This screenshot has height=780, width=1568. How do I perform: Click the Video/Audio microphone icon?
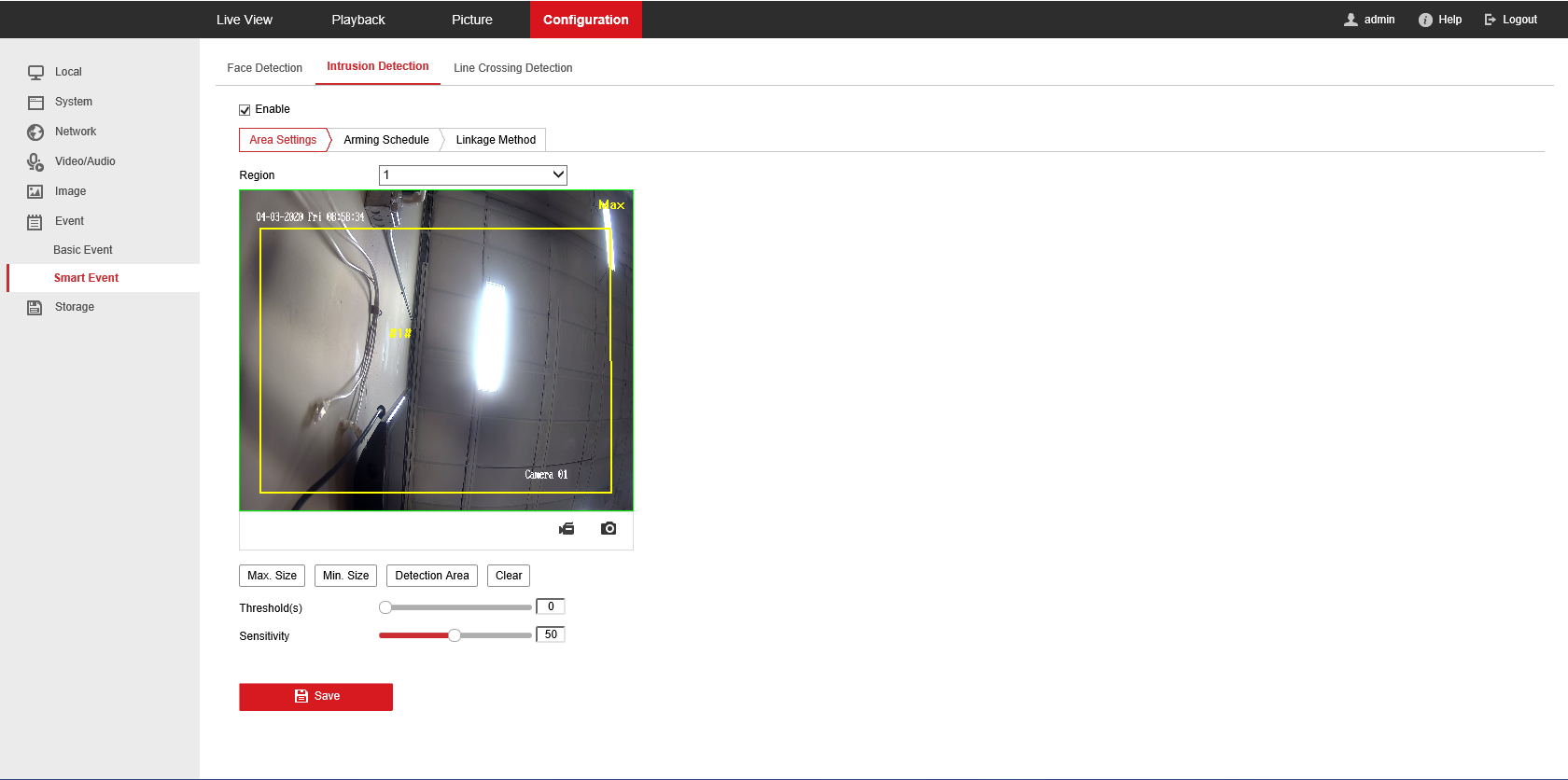[x=35, y=161]
